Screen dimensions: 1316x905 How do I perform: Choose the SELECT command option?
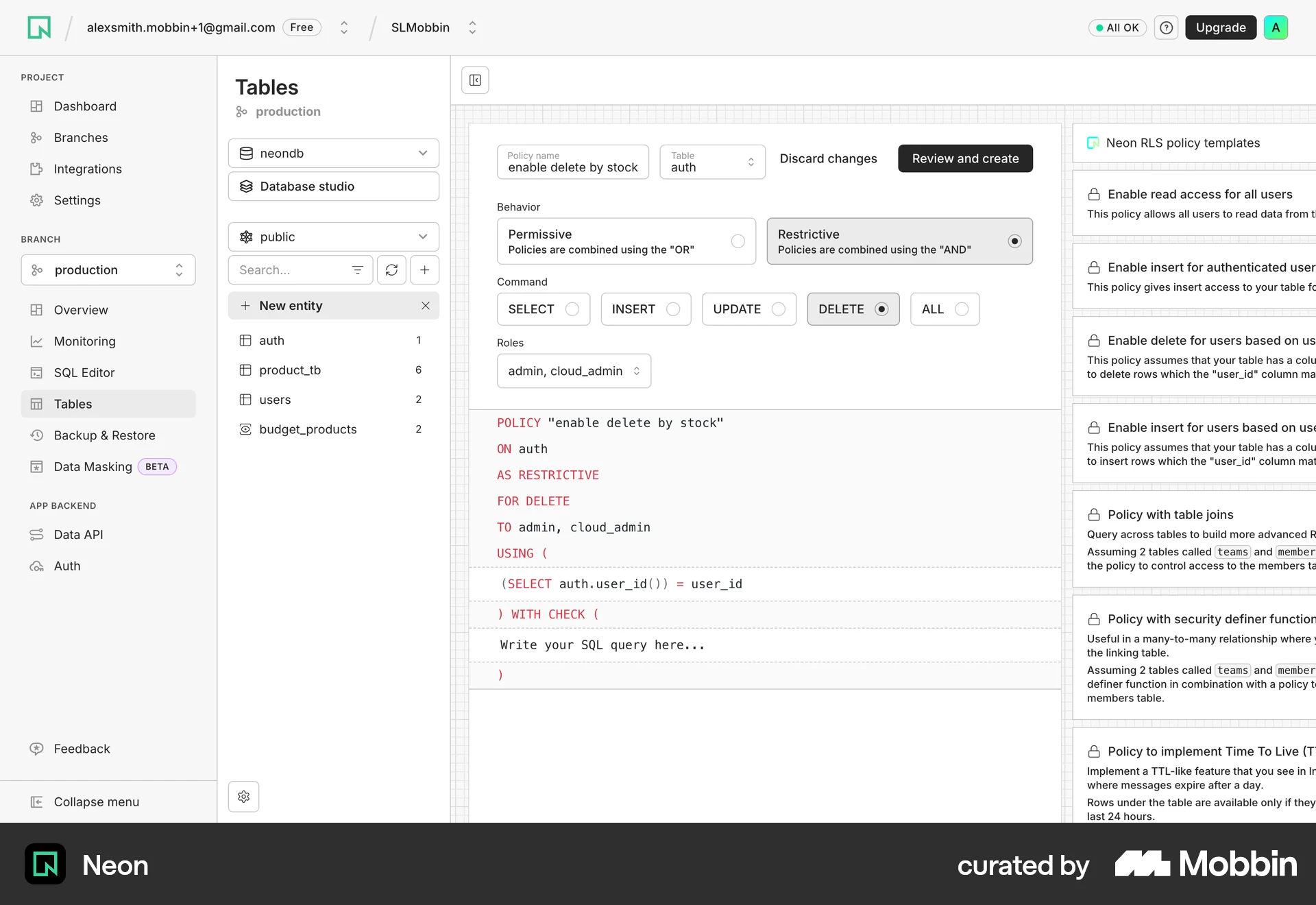543,309
